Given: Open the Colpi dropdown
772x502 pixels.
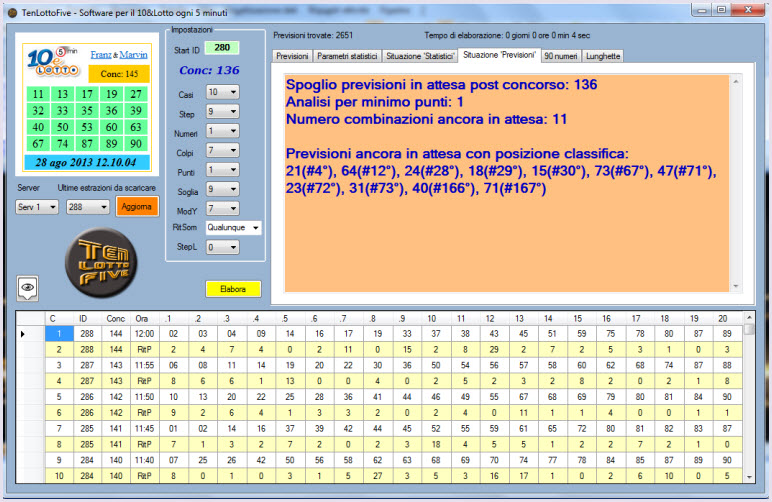Looking at the screenshot, I should click(223, 150).
